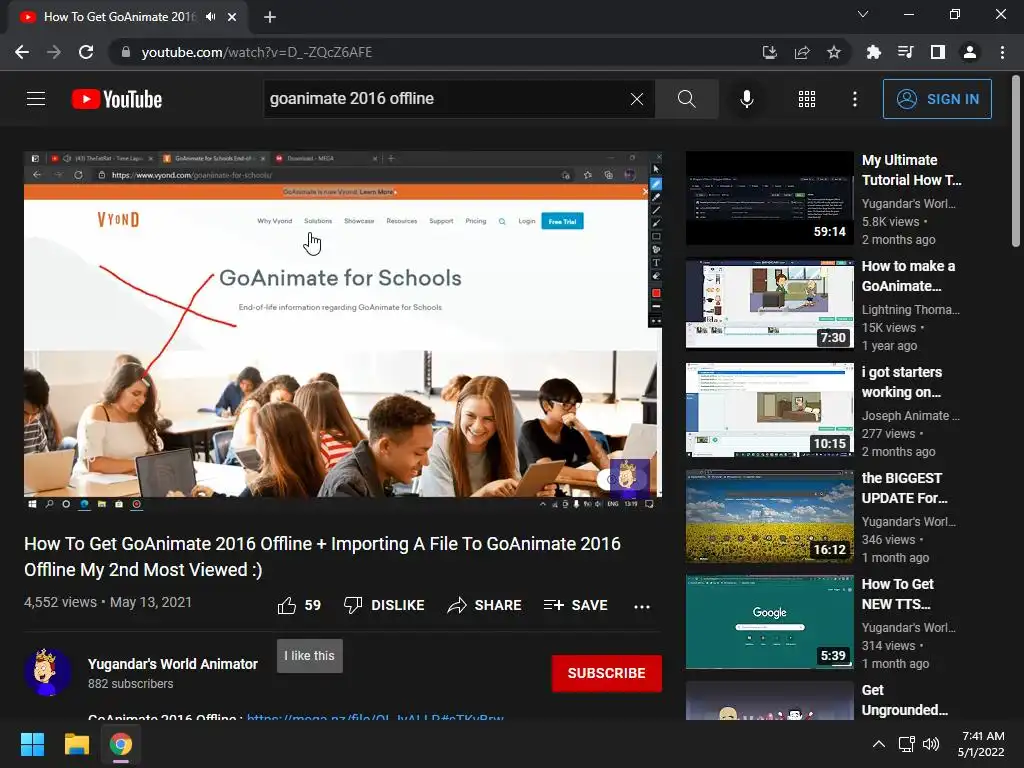Image resolution: width=1024 pixels, height=768 pixels.
Task: View site information lock icon
Action: [x=126, y=52]
